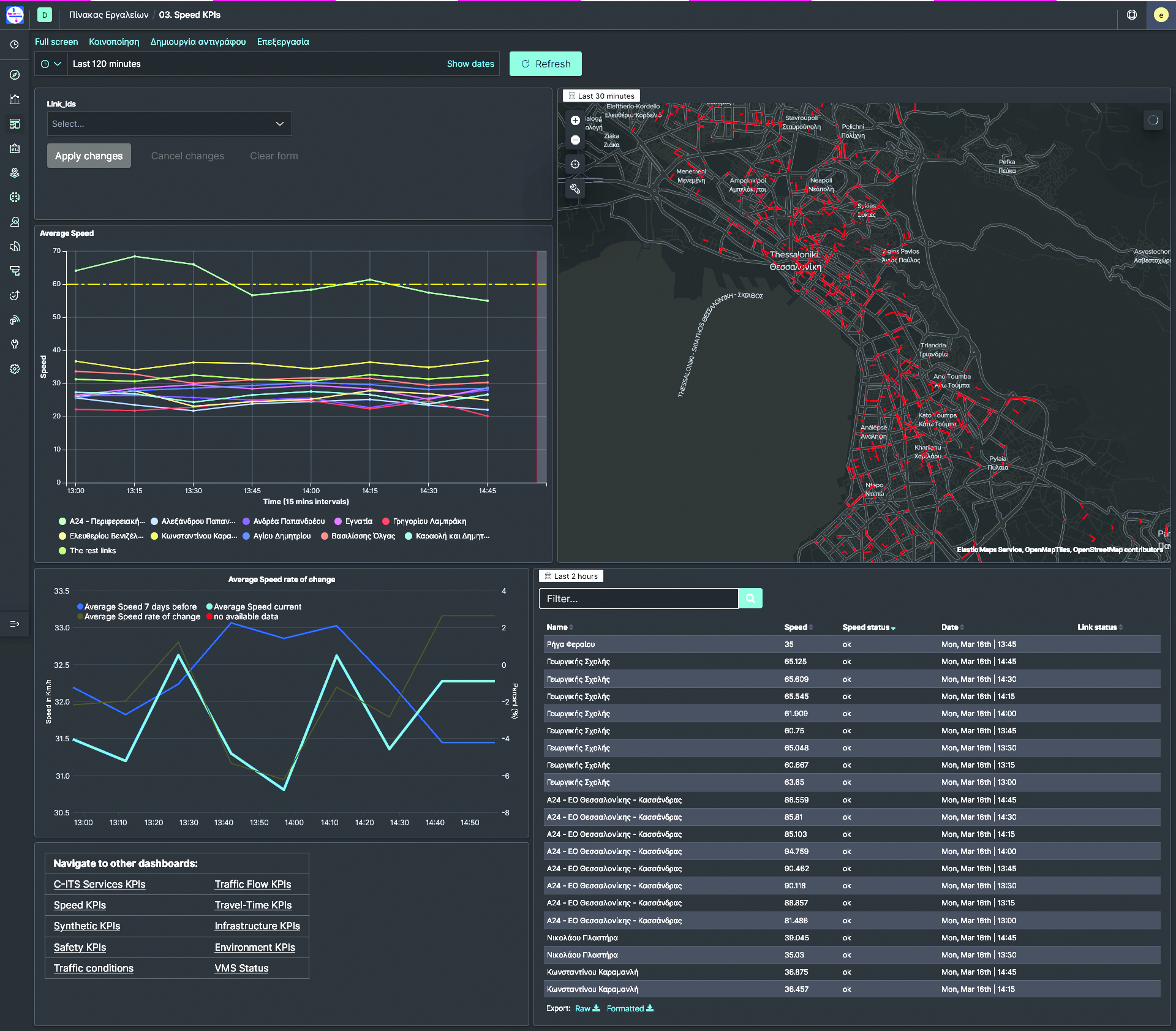Click the fit to data bounds icon

click(x=575, y=164)
